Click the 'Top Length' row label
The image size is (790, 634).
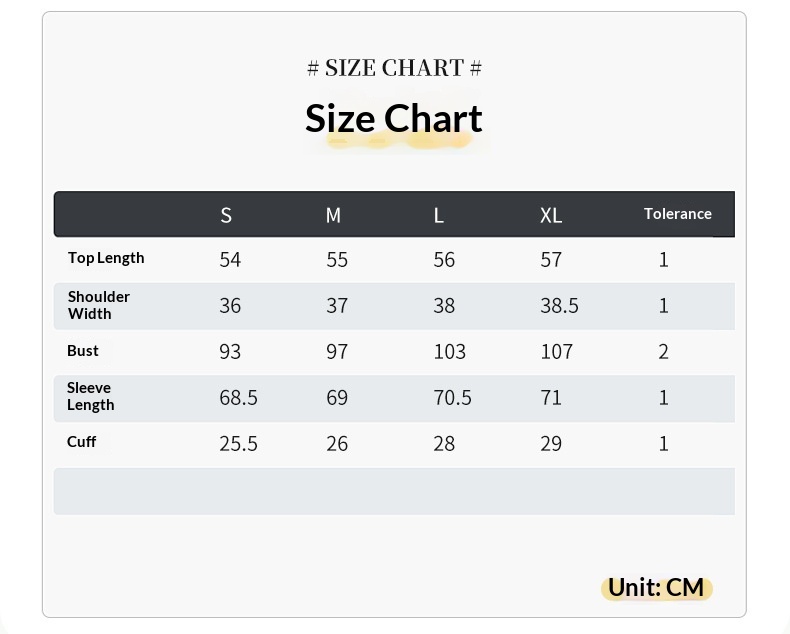[x=106, y=258]
